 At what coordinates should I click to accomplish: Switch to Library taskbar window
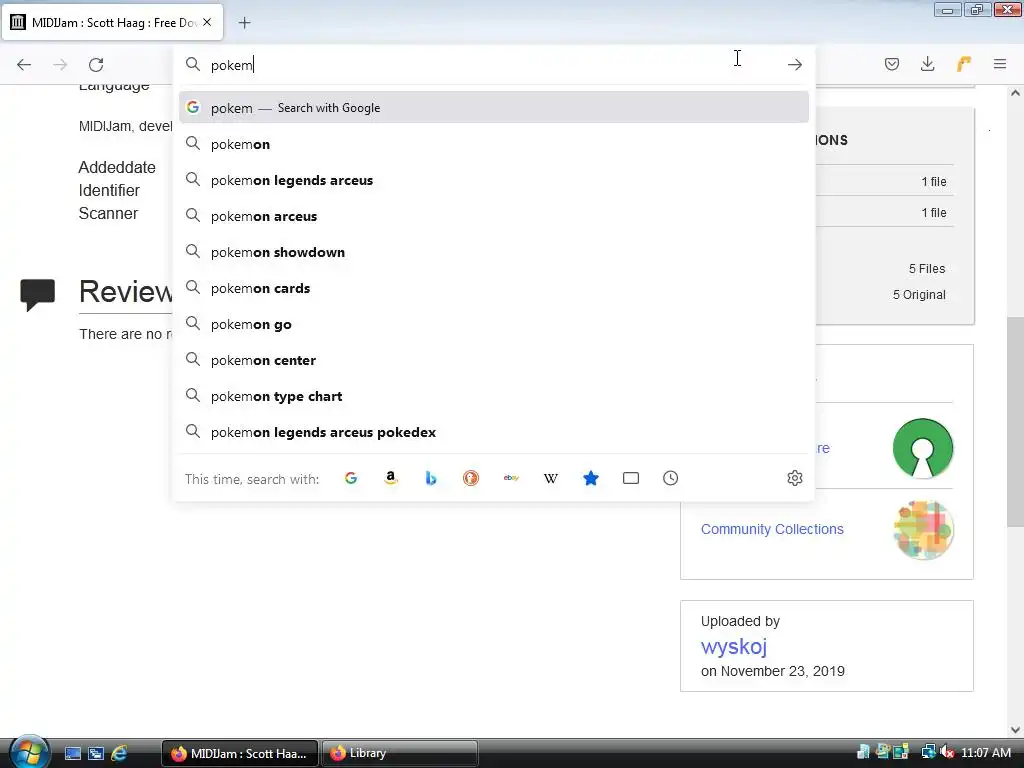(399, 753)
